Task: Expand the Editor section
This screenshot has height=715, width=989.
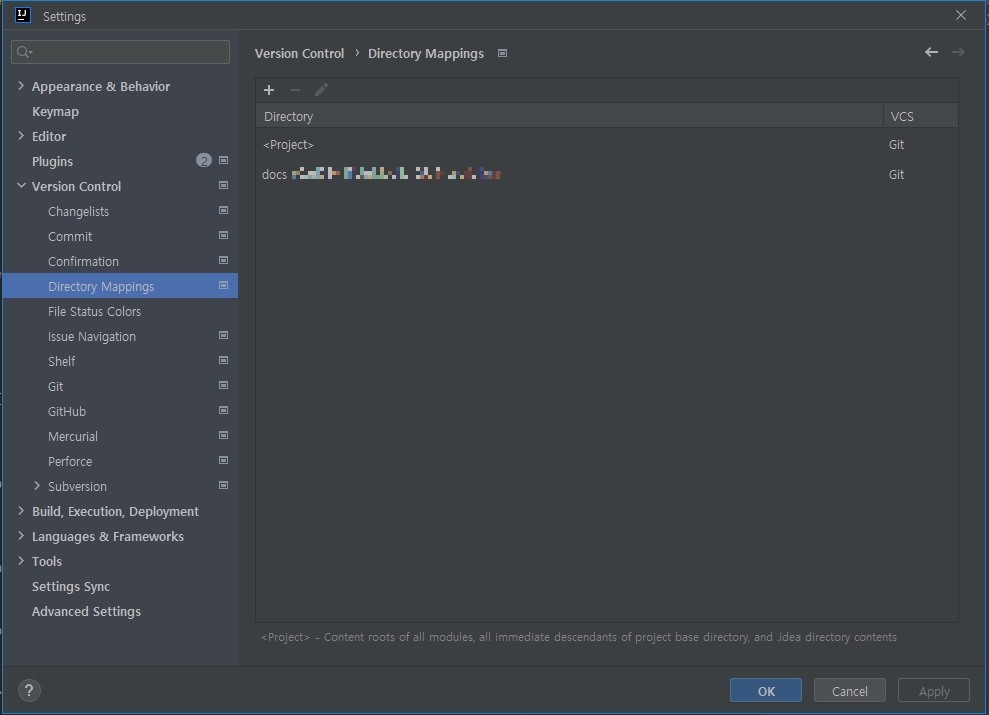Action: pos(21,136)
